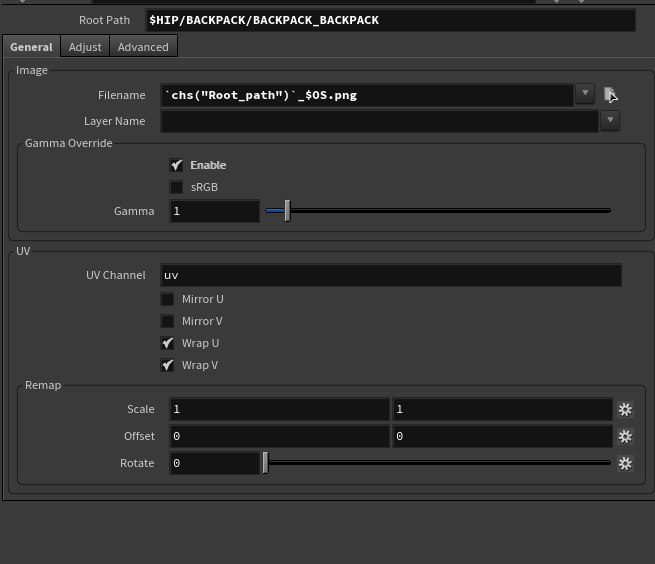The height and width of the screenshot is (564, 655).
Task: Open file chooser icon next to Filename
Action: [610, 95]
